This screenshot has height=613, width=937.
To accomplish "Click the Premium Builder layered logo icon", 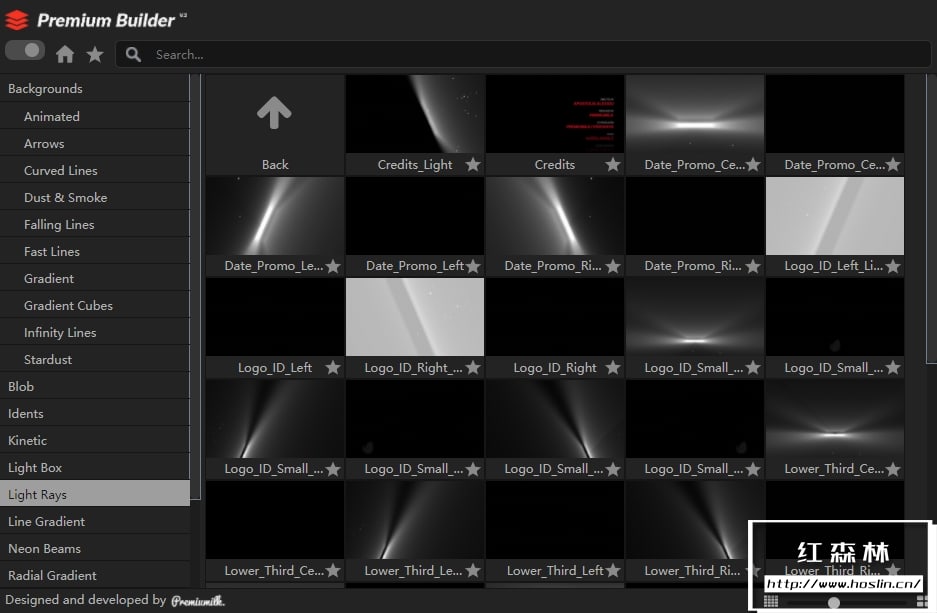I will (17, 20).
